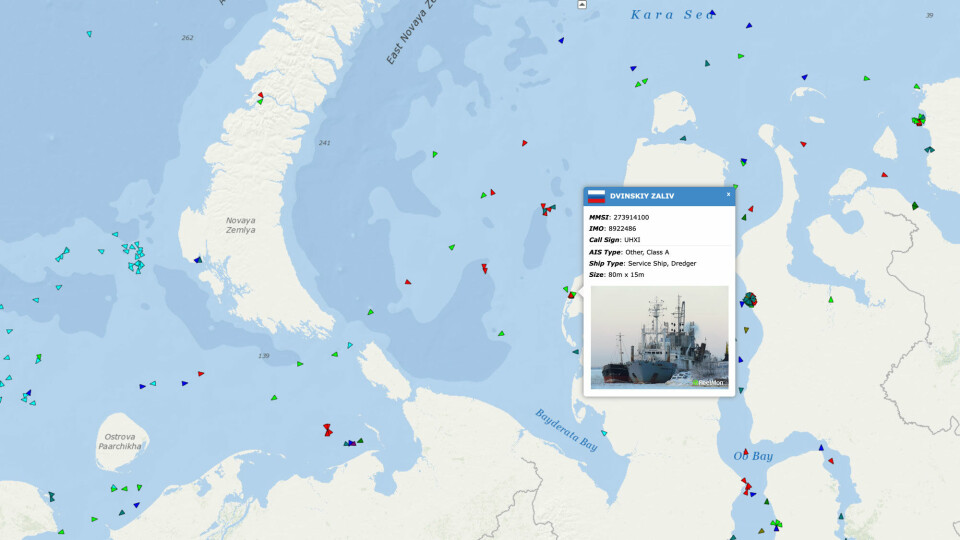Click the ship cluster right of the popup
960x540 pixels.
pos(750,299)
